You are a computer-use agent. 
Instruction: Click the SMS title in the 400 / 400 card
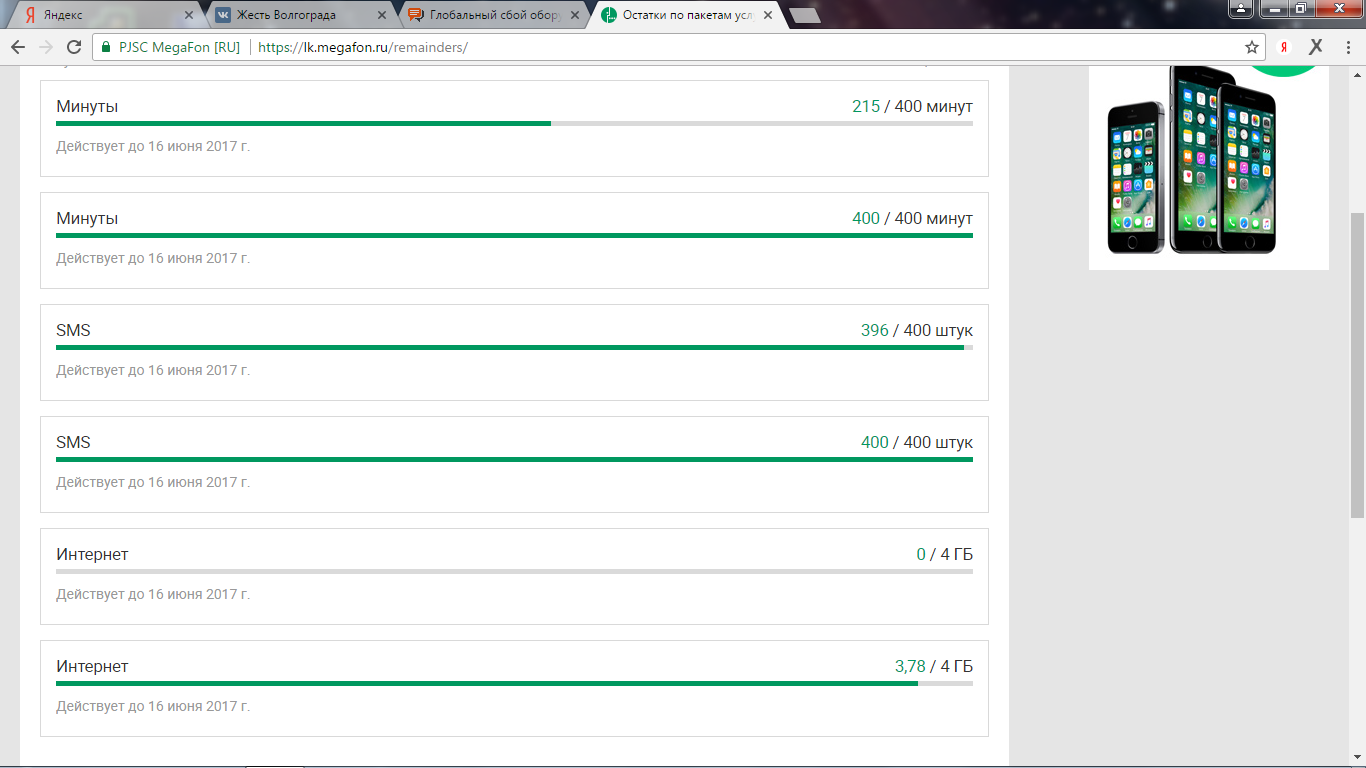[x=73, y=442]
